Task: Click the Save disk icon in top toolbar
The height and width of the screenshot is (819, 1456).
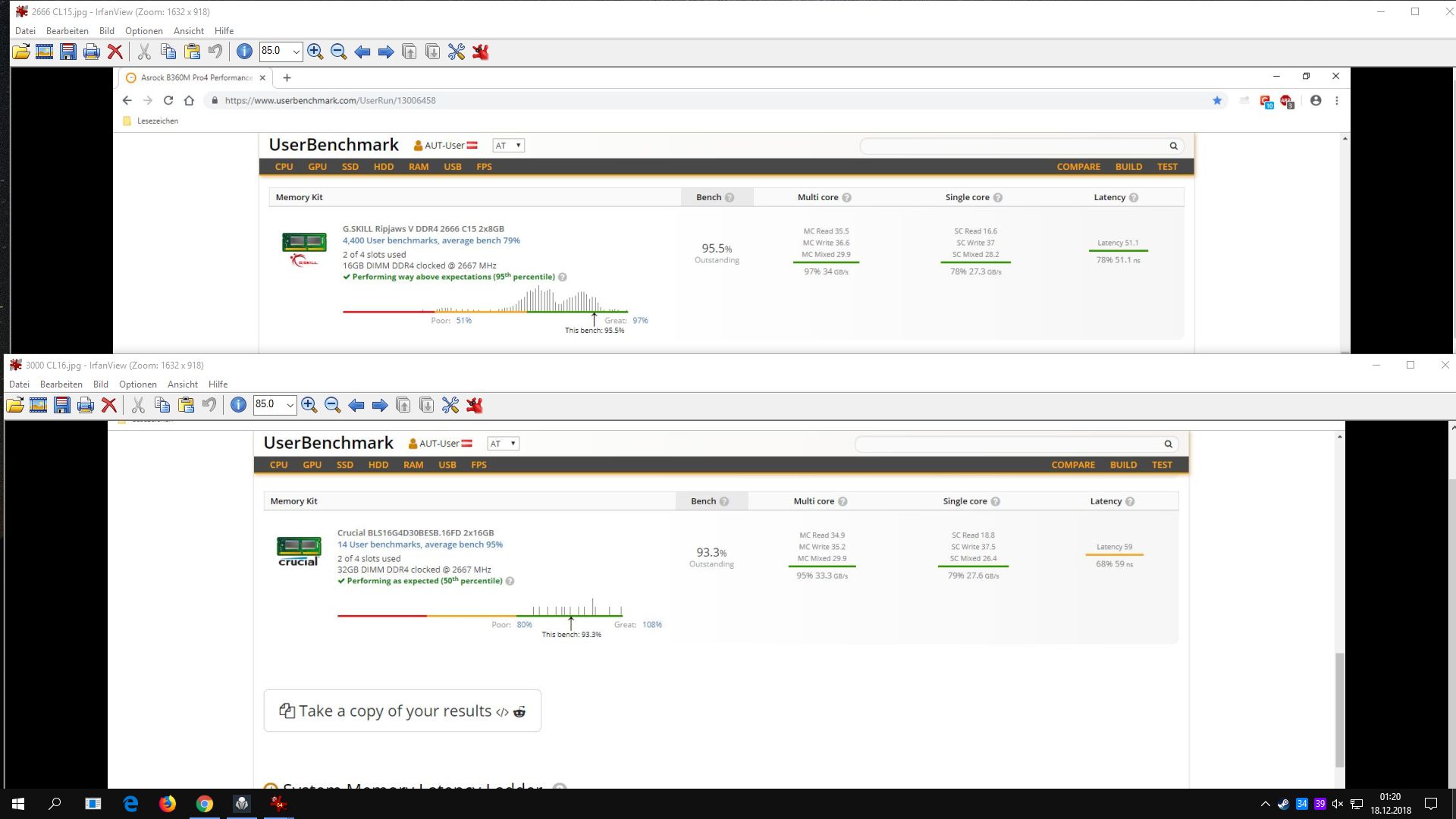Action: coord(68,52)
